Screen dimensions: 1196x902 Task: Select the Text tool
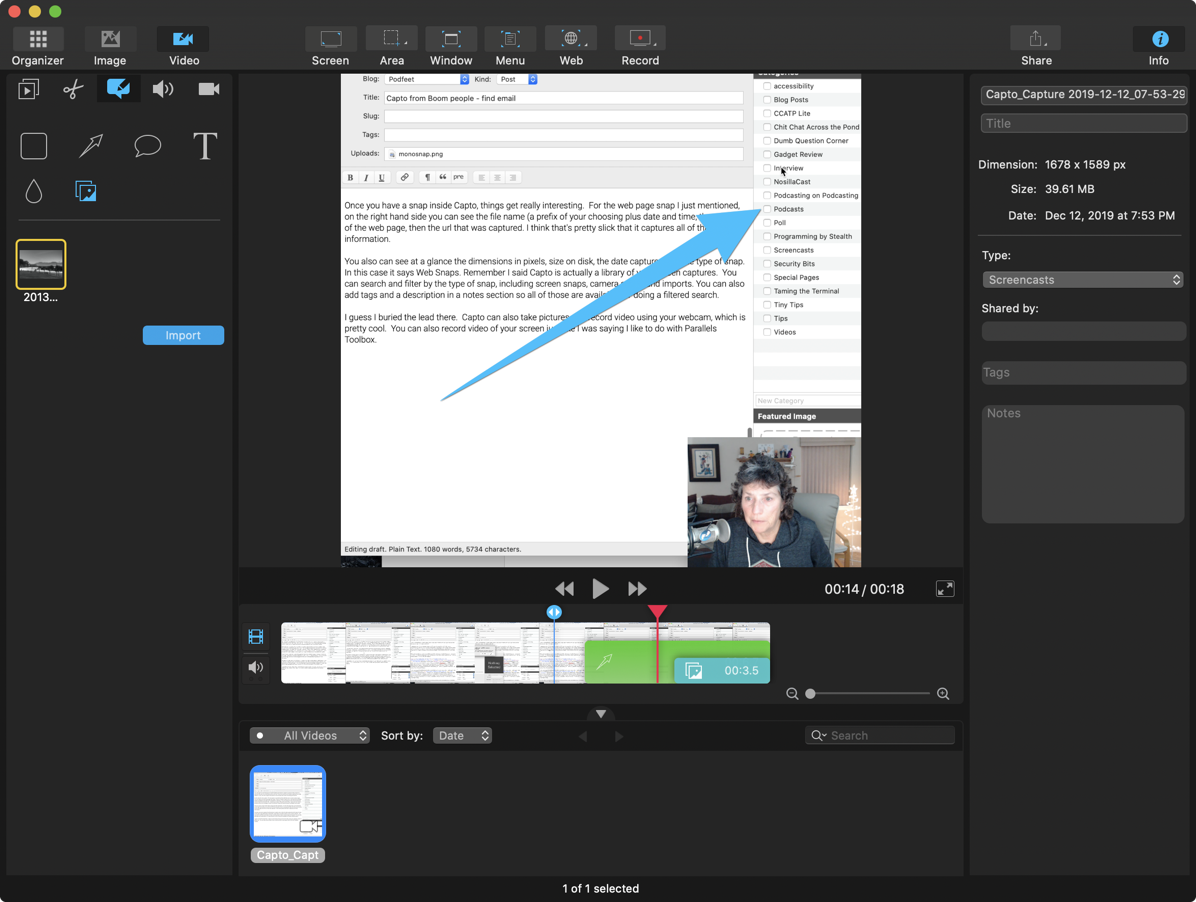point(204,146)
